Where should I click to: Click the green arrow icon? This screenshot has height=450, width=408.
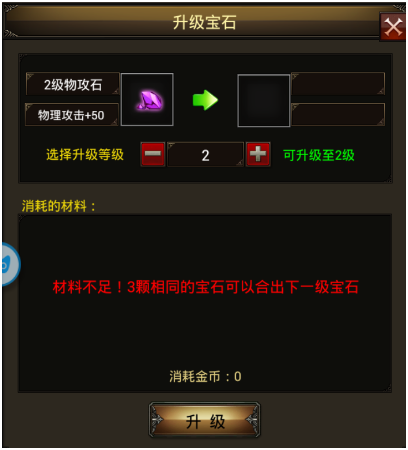205,100
